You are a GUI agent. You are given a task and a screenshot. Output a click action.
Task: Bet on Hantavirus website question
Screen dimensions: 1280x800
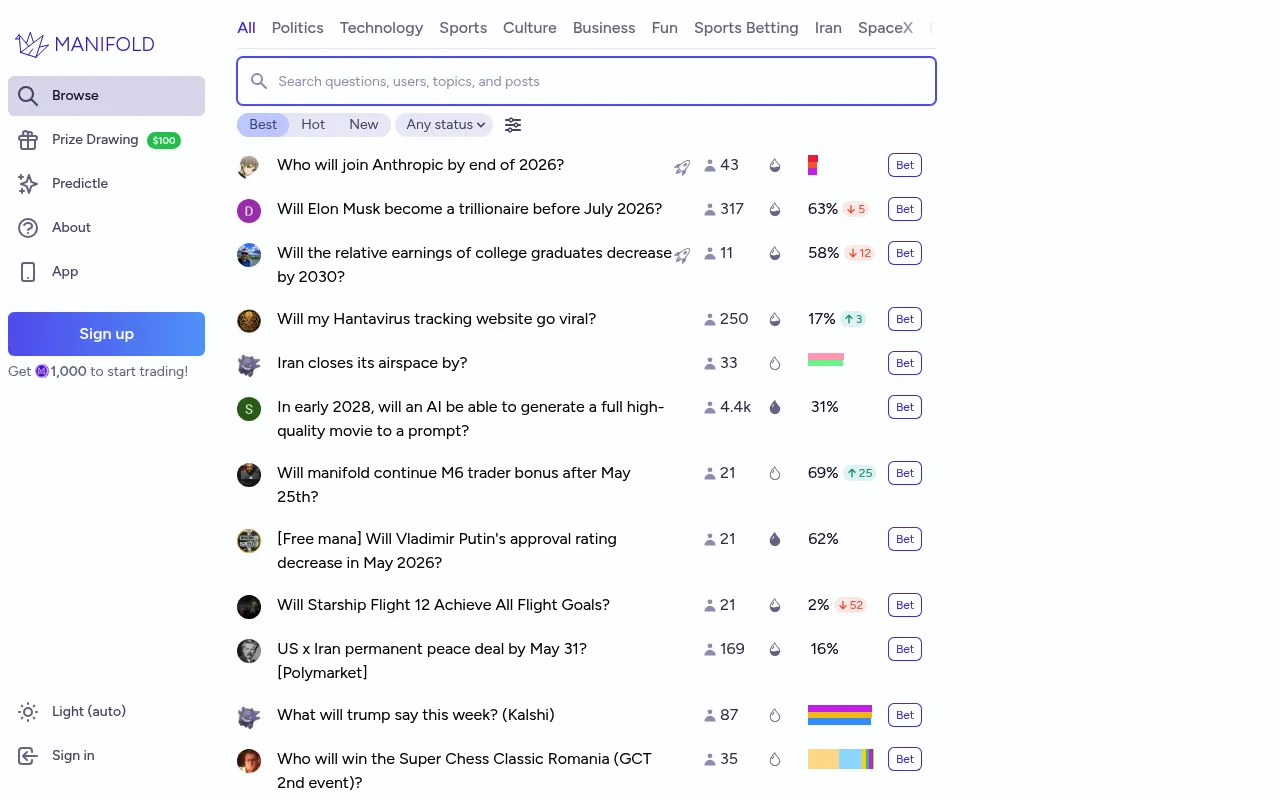(905, 319)
